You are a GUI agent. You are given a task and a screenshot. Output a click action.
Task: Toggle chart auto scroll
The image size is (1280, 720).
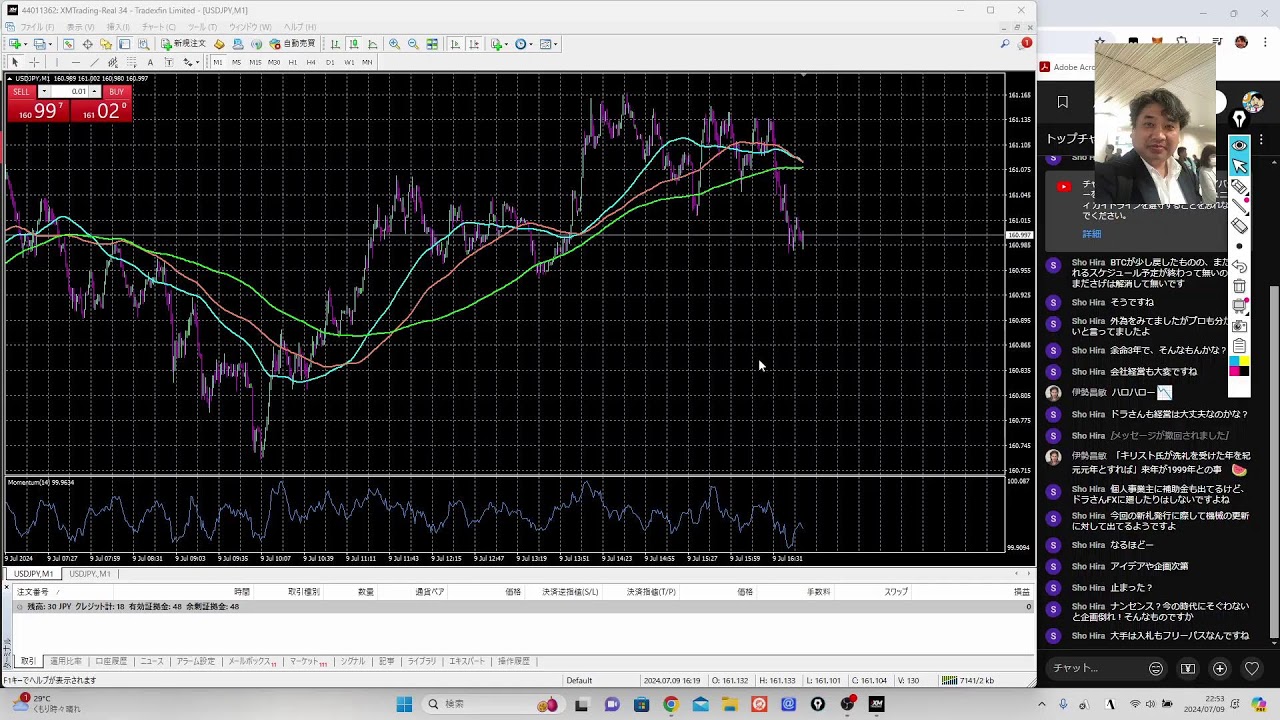pyautogui.click(x=454, y=44)
